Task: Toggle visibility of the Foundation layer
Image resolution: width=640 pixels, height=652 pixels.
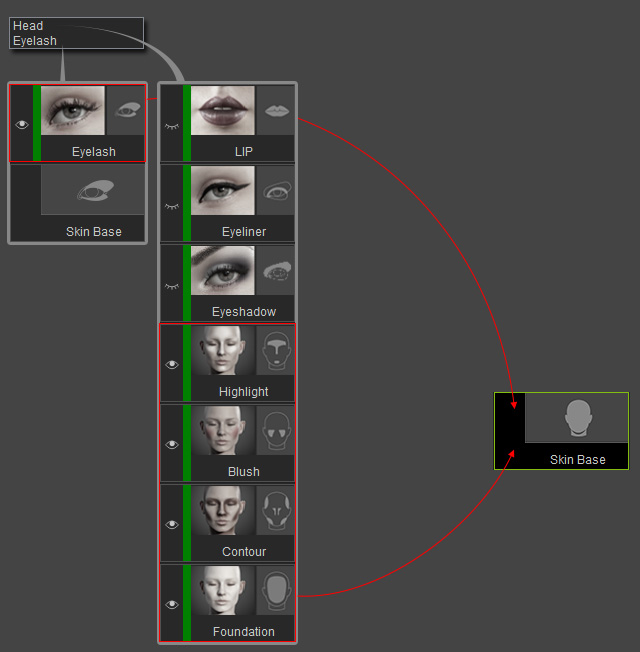Action: (x=172, y=604)
